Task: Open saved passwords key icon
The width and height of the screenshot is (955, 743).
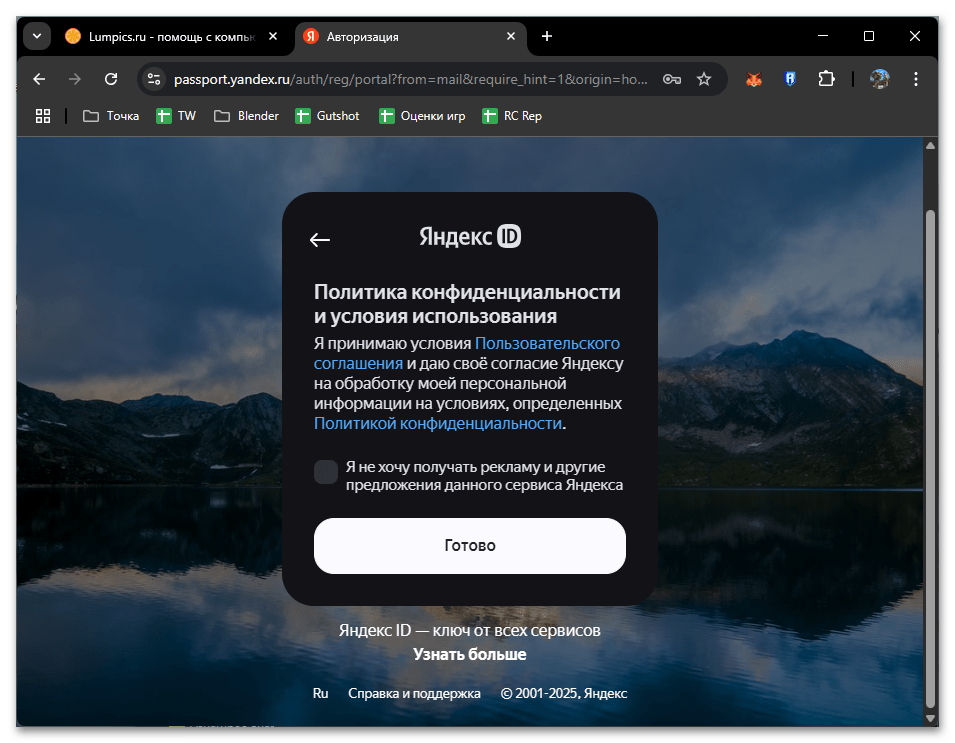Action: pos(672,79)
